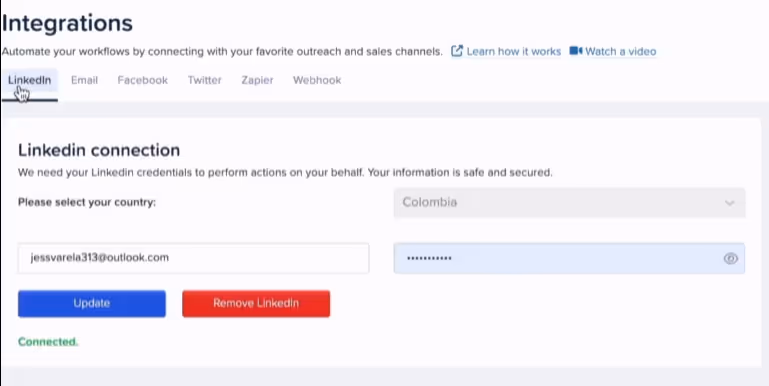Click the video camera icon
The height and width of the screenshot is (386, 769).
576,51
